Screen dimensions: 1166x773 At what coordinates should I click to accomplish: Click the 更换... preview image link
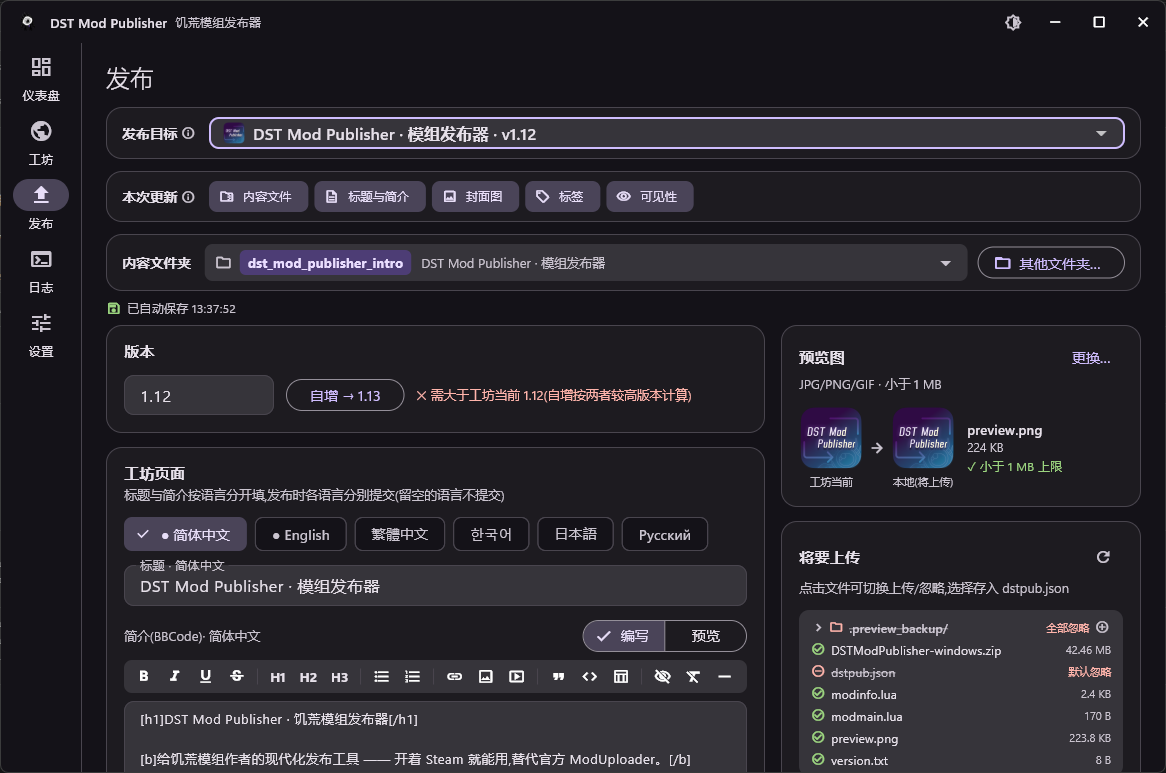coord(1091,358)
